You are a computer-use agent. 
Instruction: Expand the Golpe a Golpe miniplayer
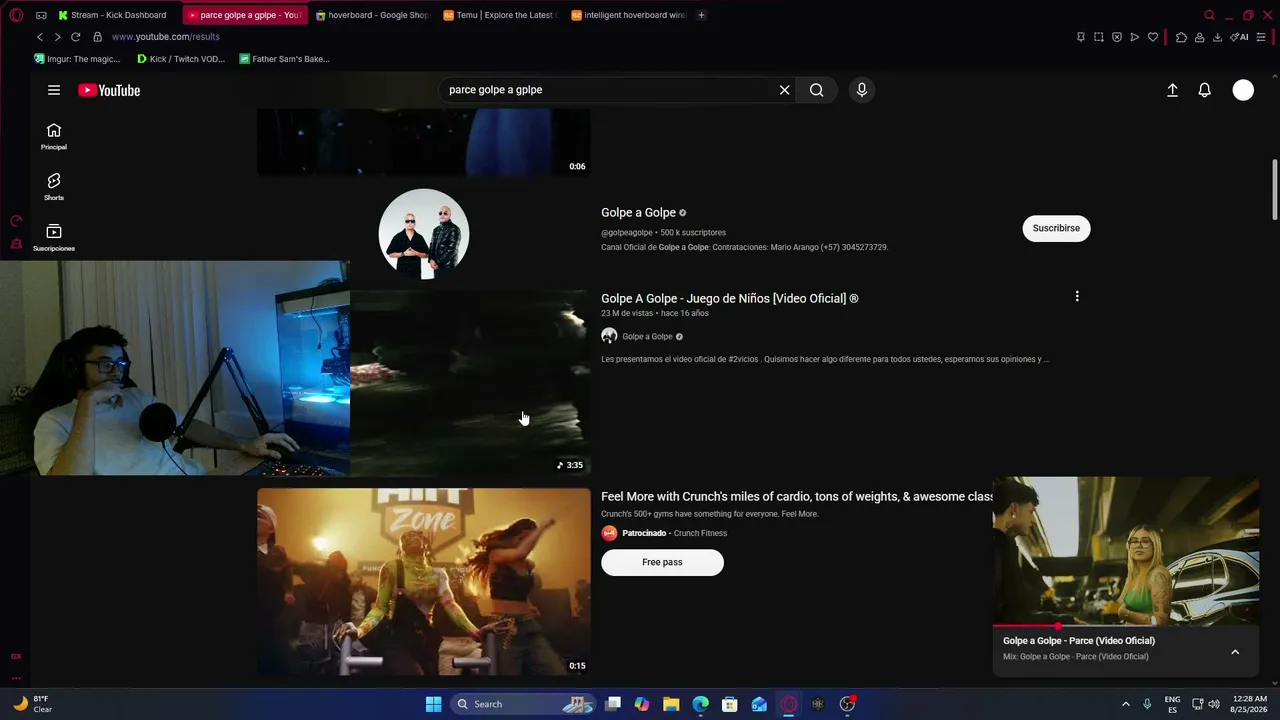(1235, 652)
